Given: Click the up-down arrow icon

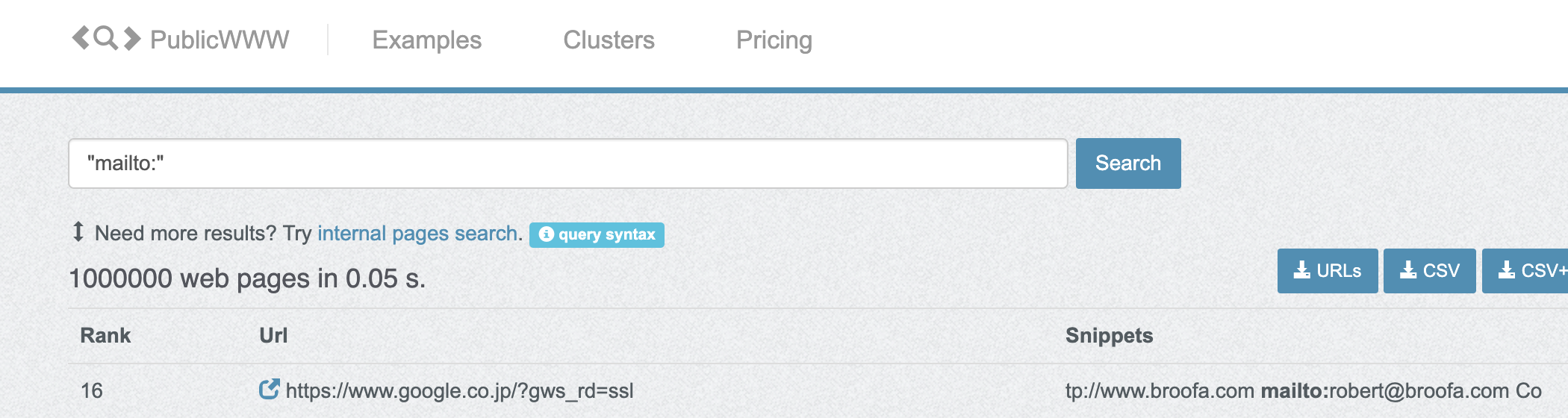Looking at the screenshot, I should 78,232.
